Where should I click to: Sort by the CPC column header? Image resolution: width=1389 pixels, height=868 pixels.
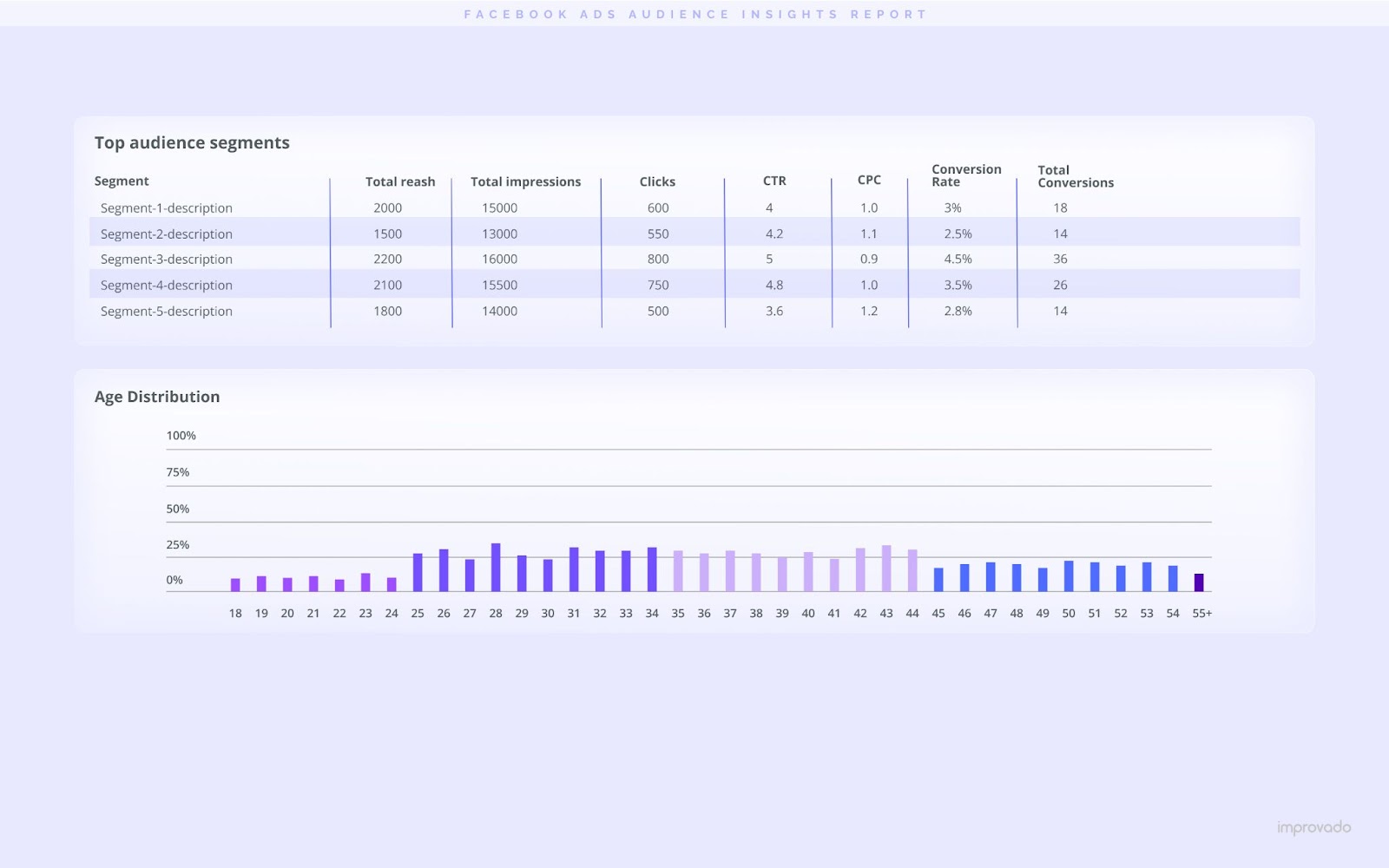click(x=868, y=180)
